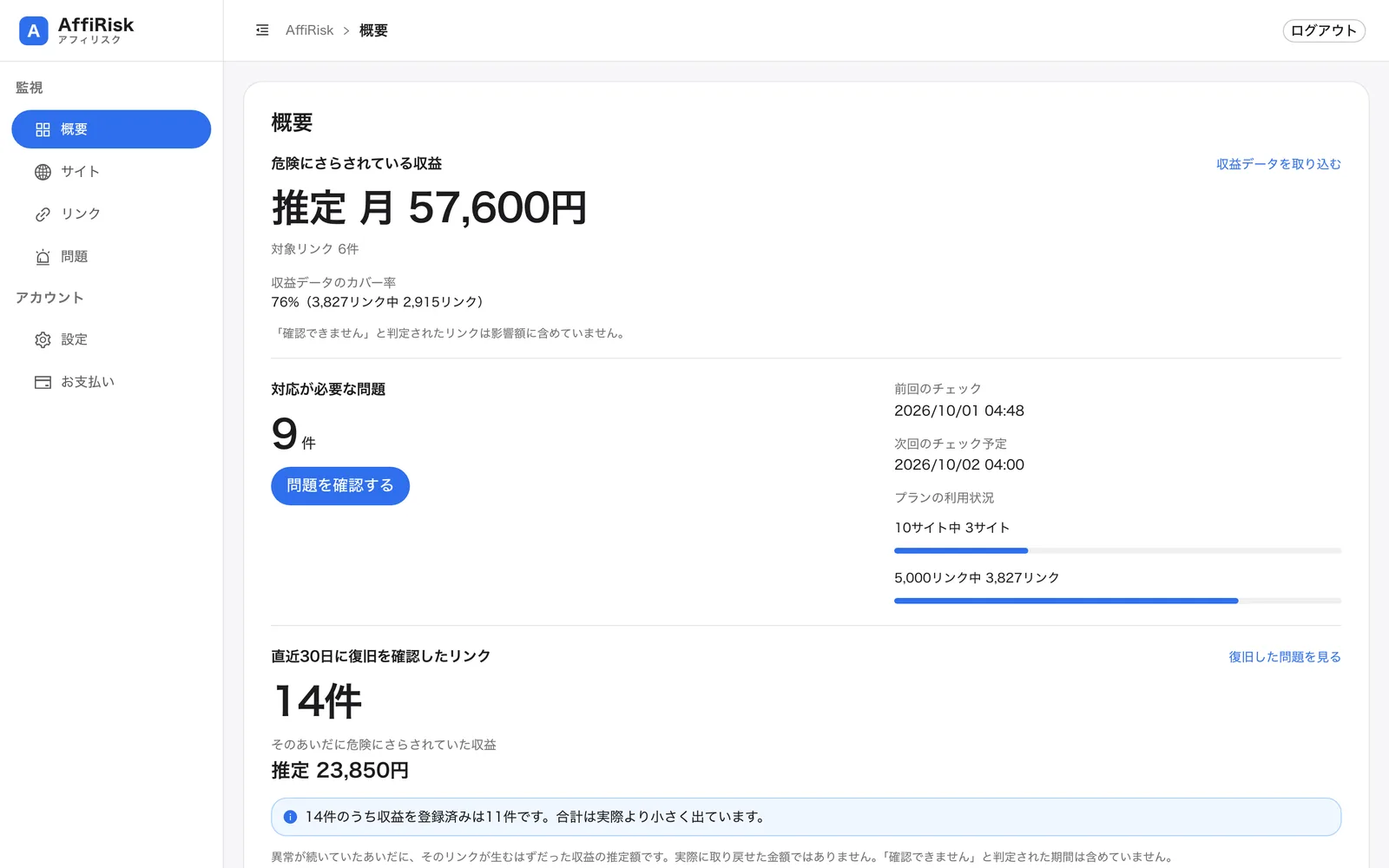Click the last check time 2026/10/01 04:48
The image size is (1389, 868).
coord(959,411)
